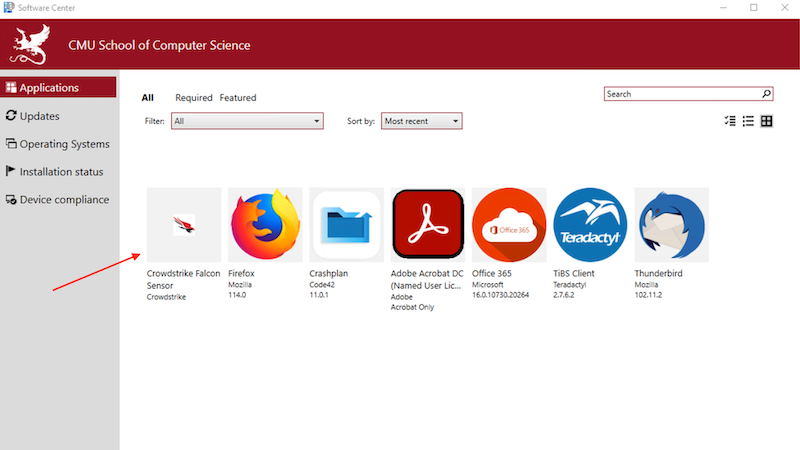The width and height of the screenshot is (800, 450).
Task: Open the TiBS Client Teradactyl icon
Action: click(x=590, y=224)
